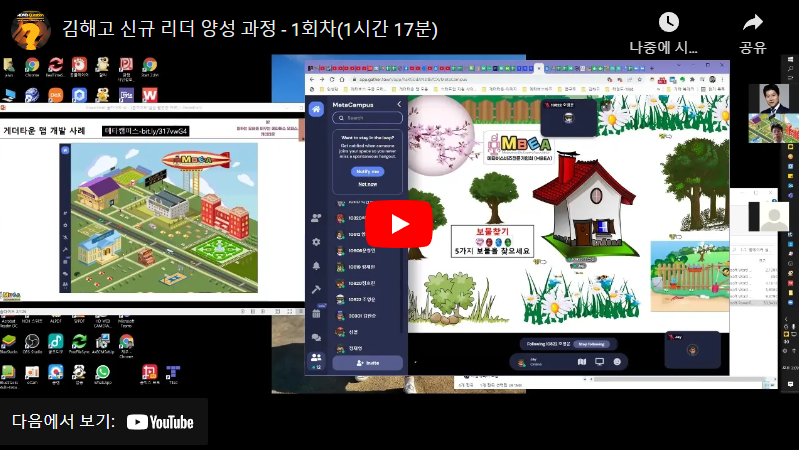Viewport: 800px width, 451px height.
Task: Open the video title link 김해고 신규 리더 양성 과정
Action: point(250,29)
